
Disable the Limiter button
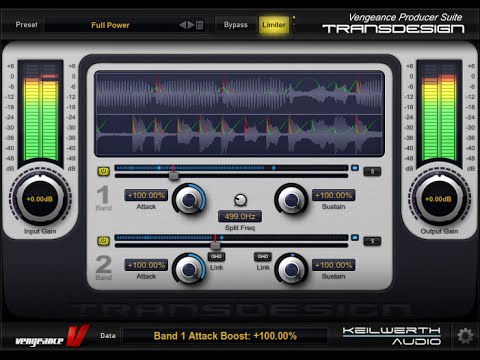tap(274, 25)
